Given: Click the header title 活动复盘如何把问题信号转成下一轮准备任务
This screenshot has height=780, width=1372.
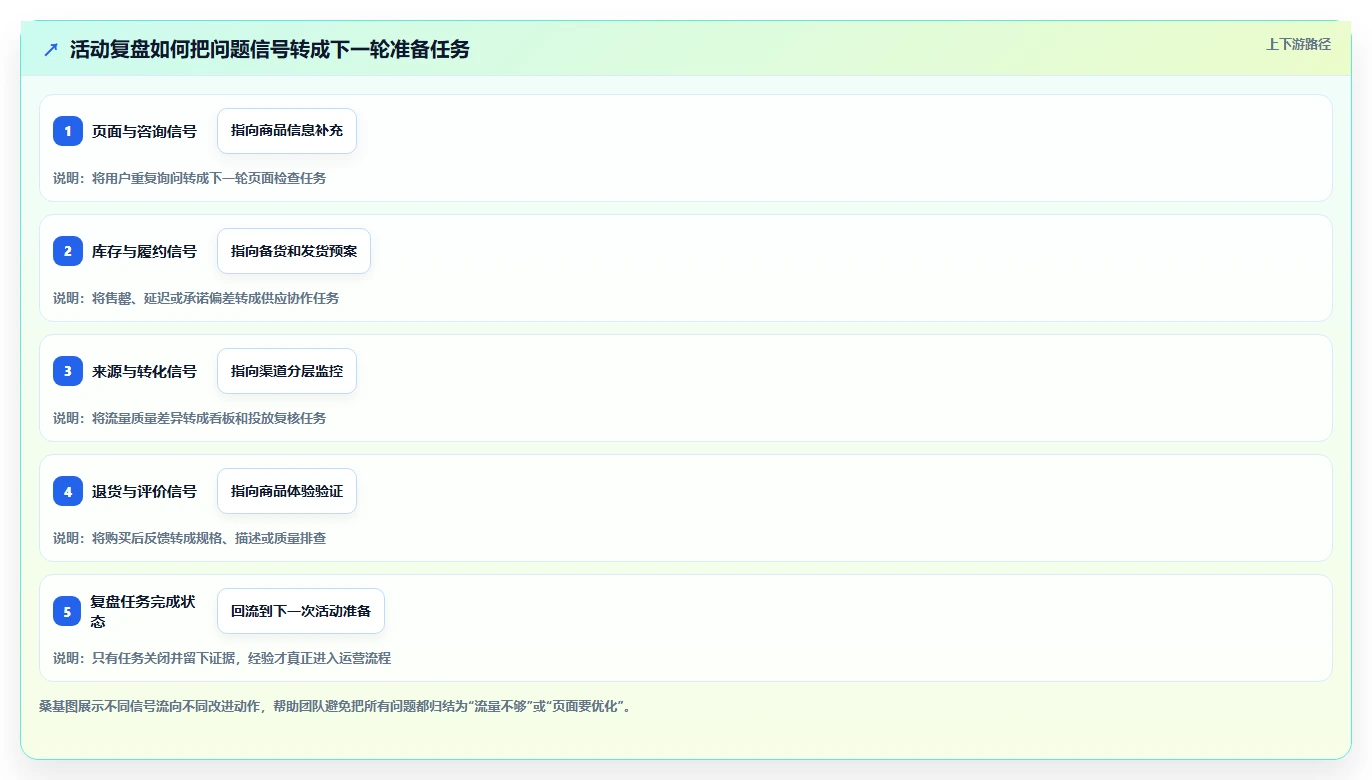Looking at the screenshot, I should 270,49.
